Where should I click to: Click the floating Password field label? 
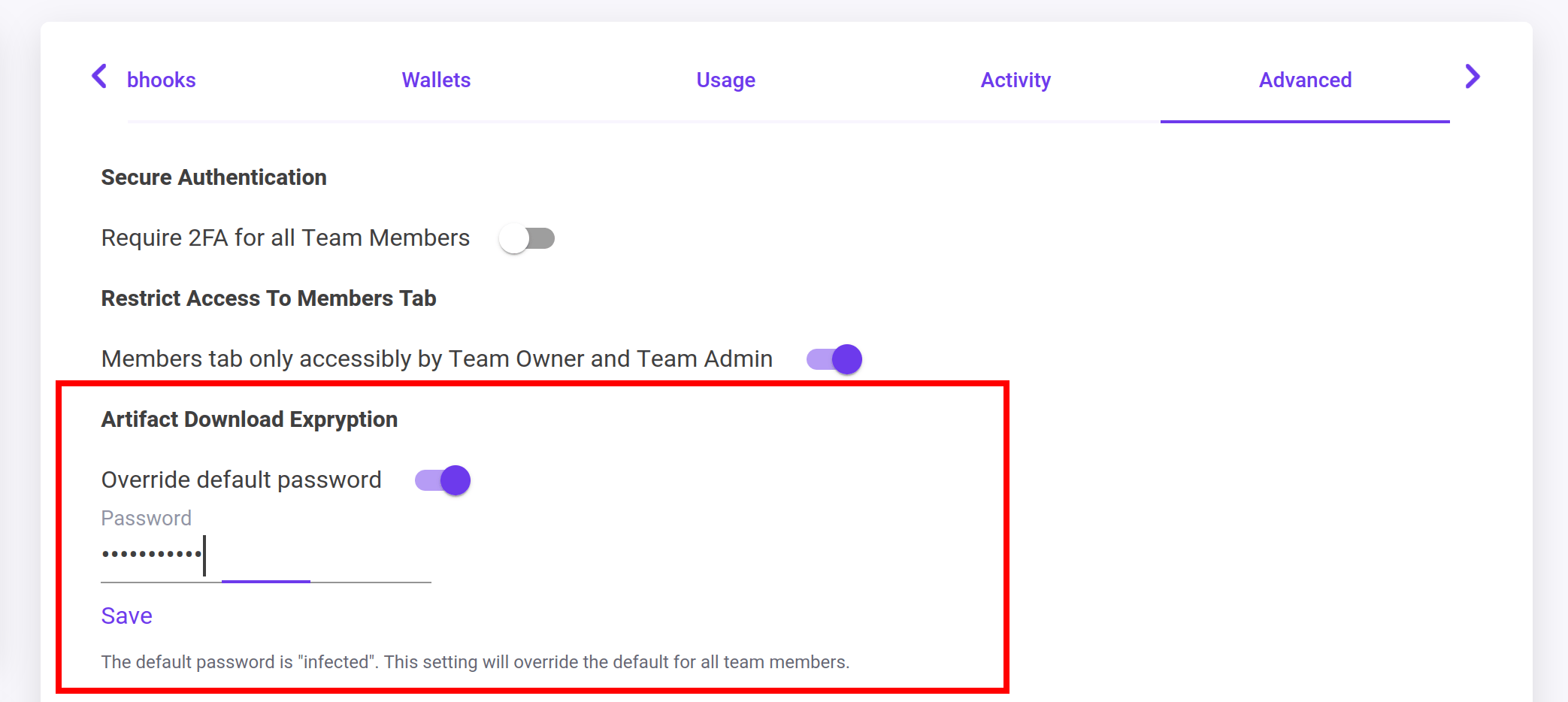(x=147, y=519)
